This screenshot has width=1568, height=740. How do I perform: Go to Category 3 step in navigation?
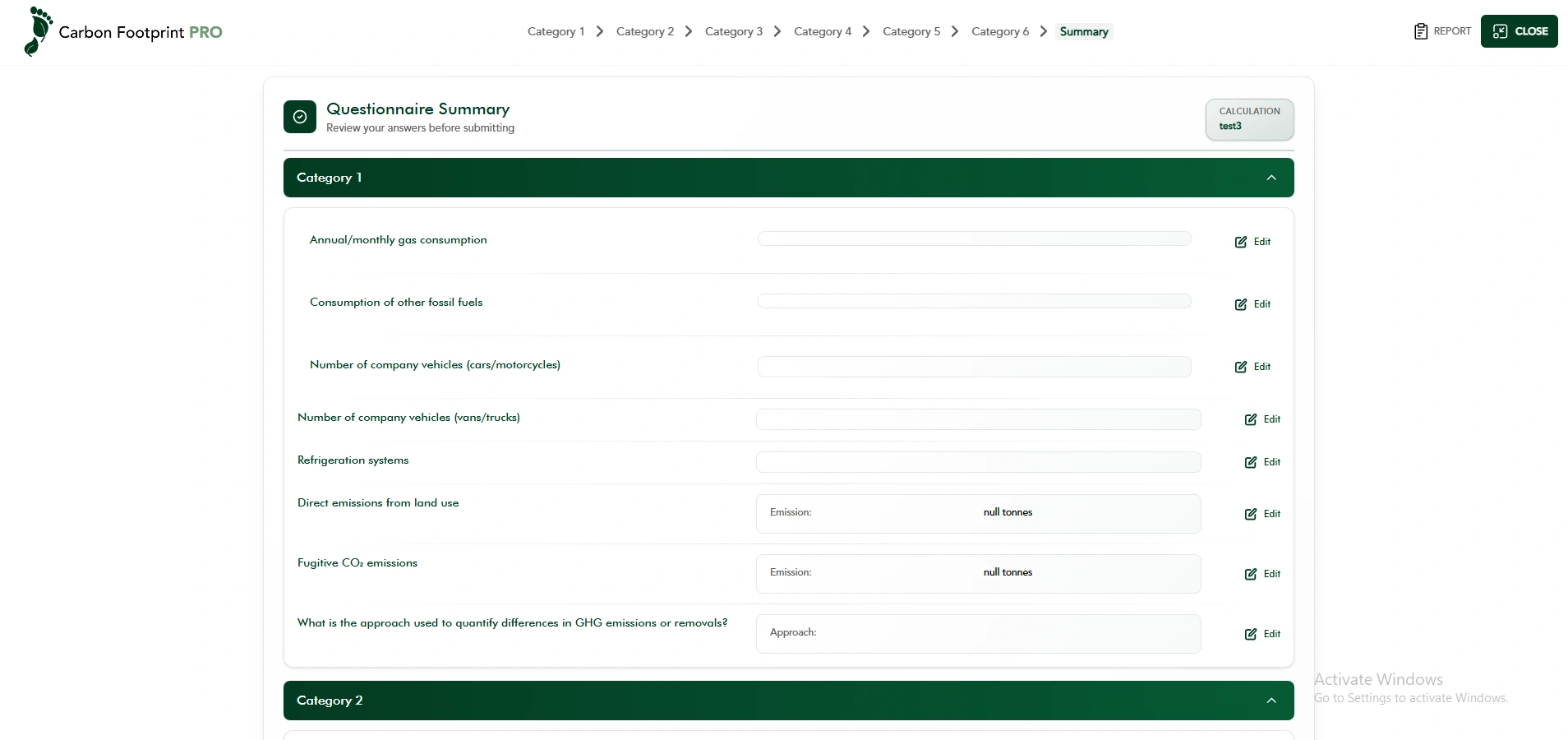(x=733, y=31)
